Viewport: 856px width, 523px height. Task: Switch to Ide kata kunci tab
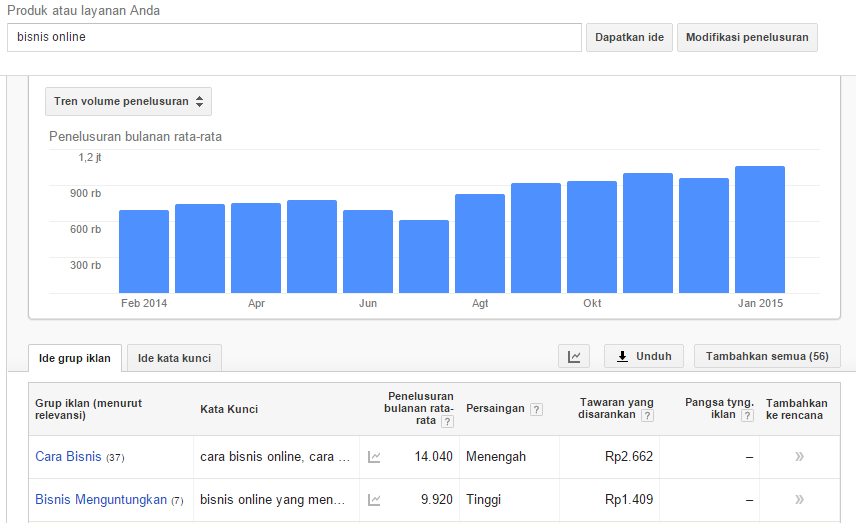point(174,358)
